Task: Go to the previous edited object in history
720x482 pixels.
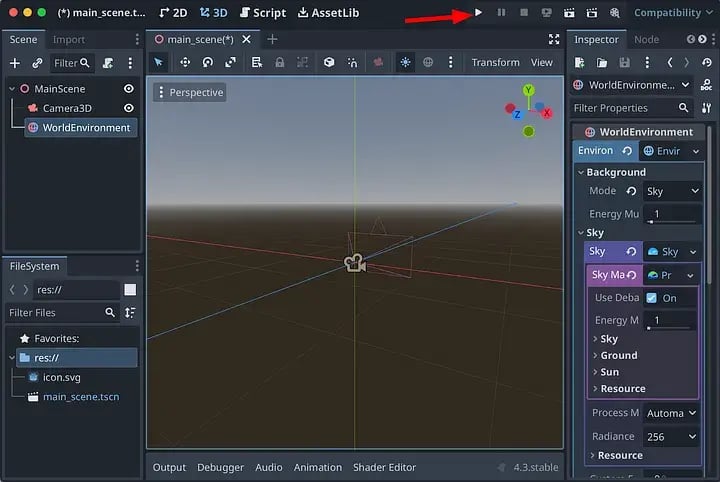Action: tap(670, 62)
